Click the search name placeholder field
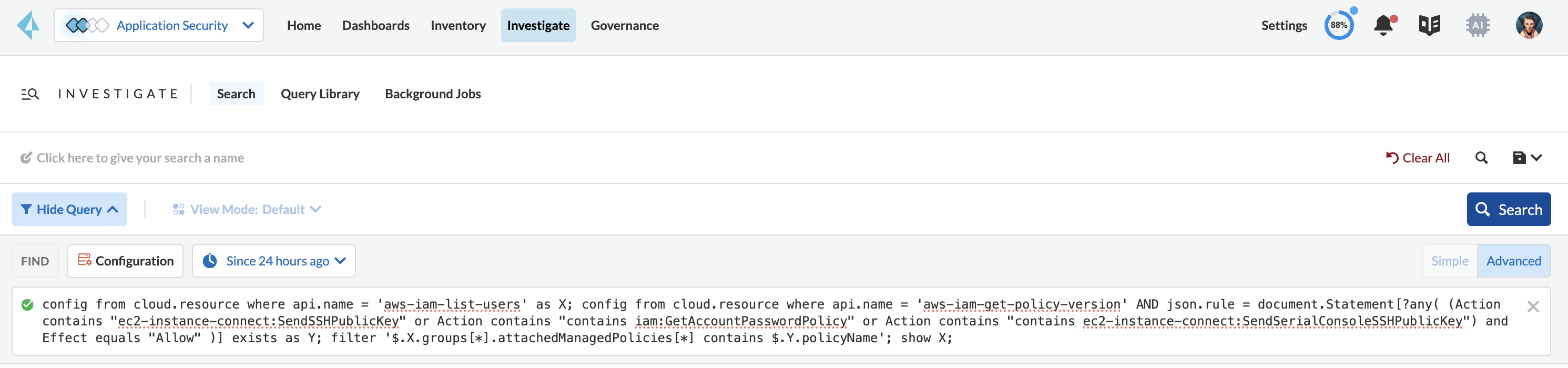The height and width of the screenshot is (368, 1568). [x=140, y=158]
